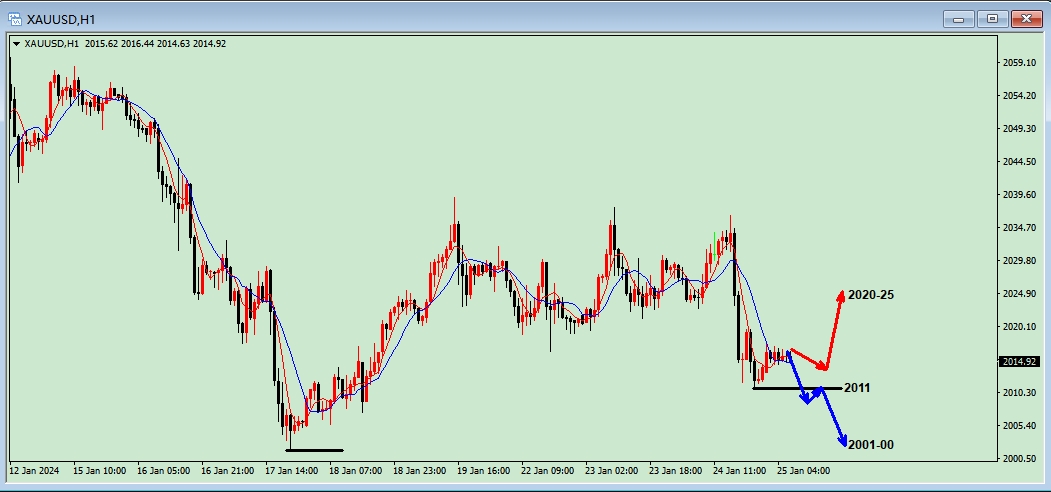
Task: Click the 23 Jan 02:00 time label
Action: tap(612, 471)
